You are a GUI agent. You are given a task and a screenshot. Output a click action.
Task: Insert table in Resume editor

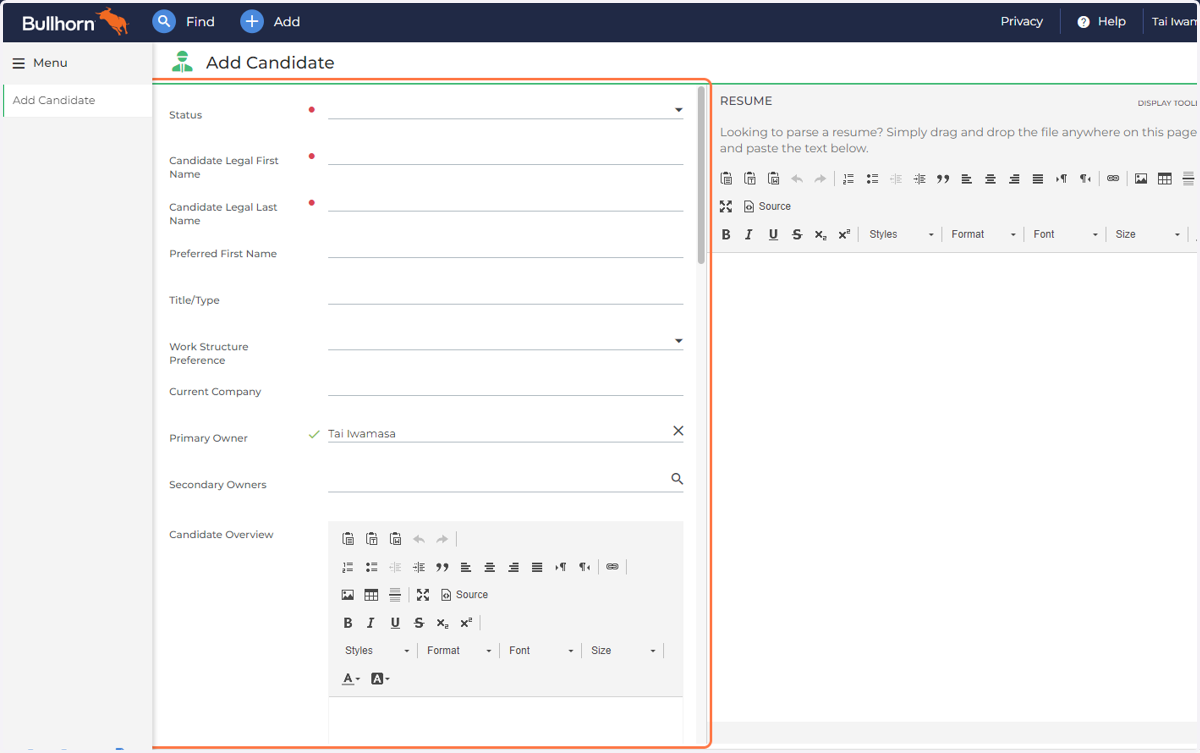coord(1165,179)
